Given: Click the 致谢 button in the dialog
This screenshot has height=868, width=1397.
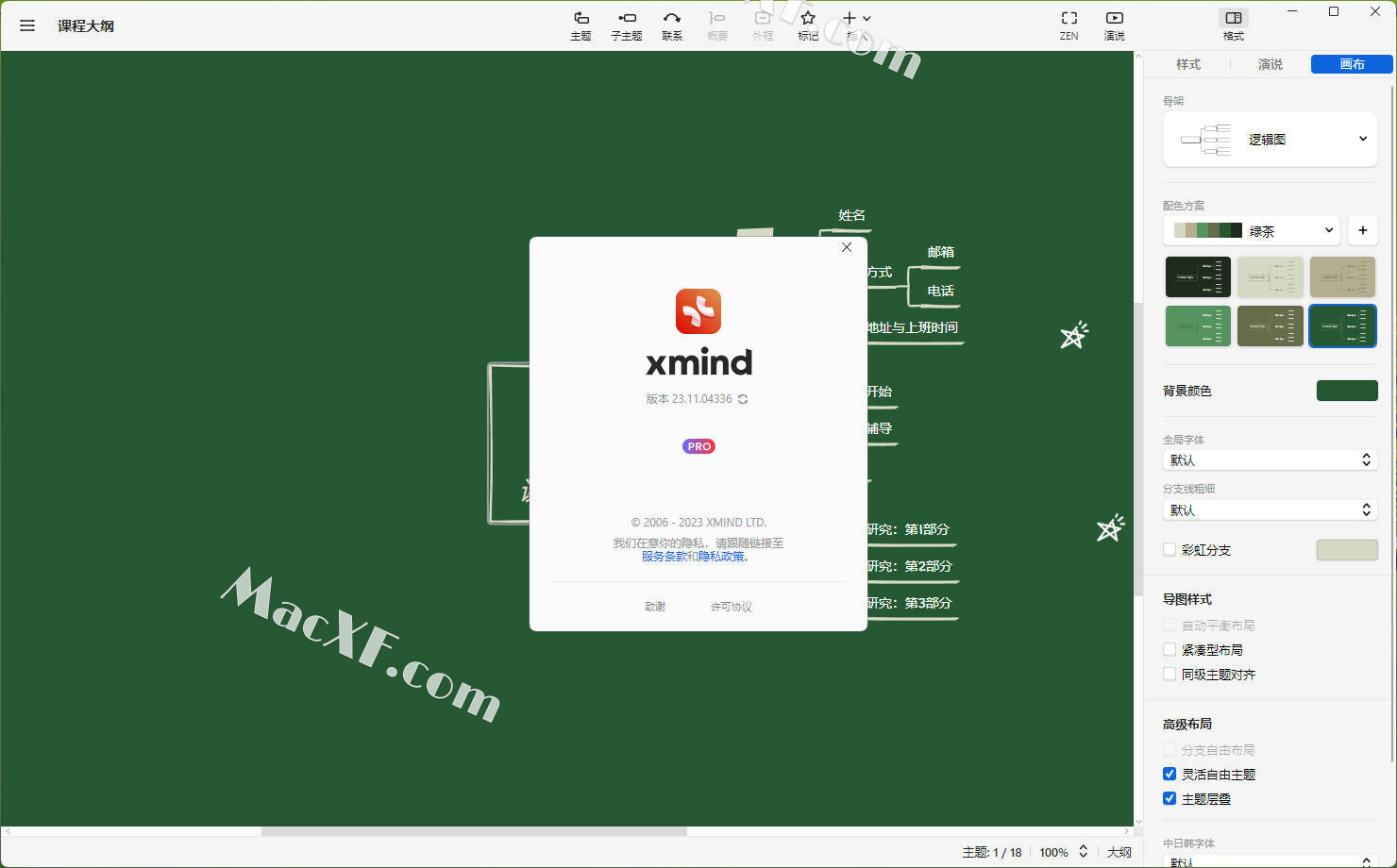Looking at the screenshot, I should [655, 607].
